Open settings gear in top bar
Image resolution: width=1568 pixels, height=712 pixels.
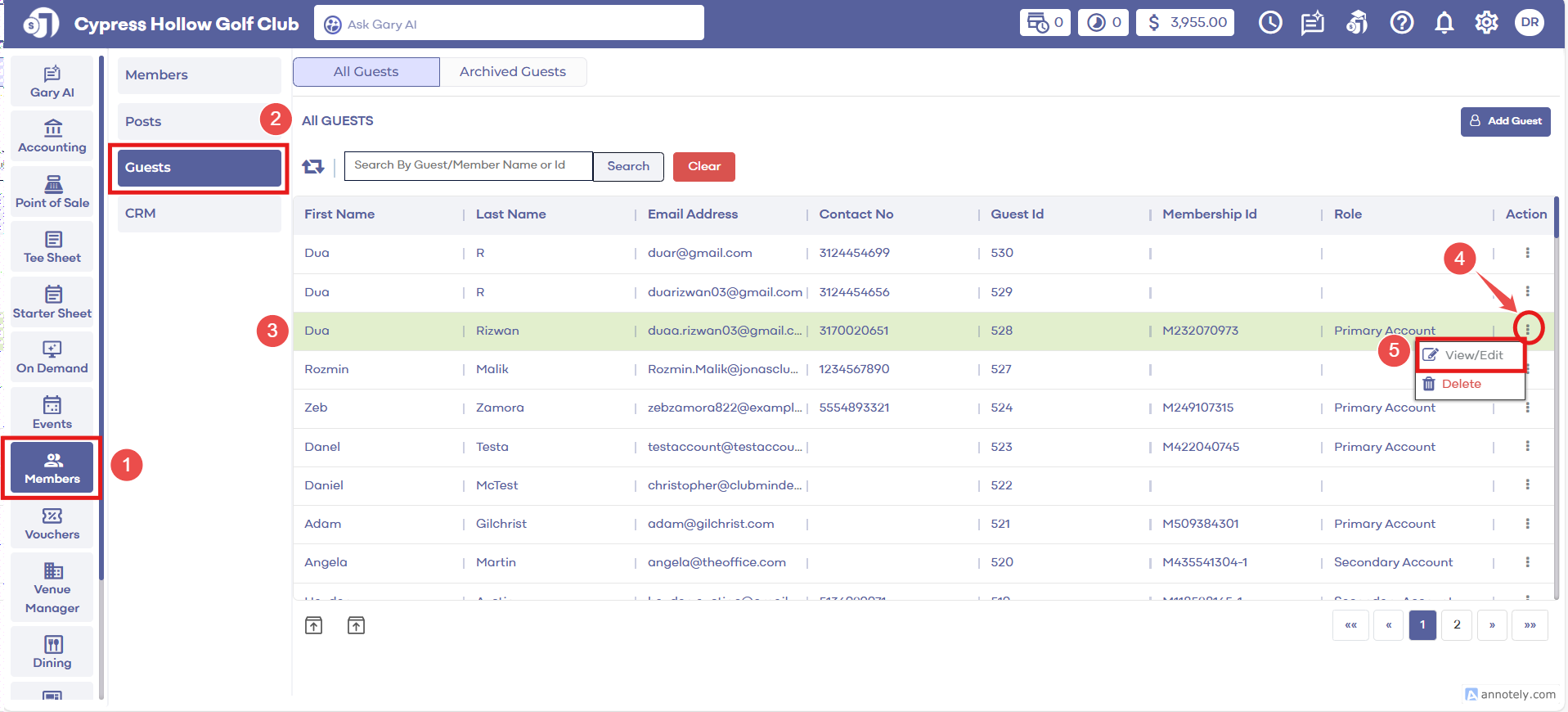coord(1486,23)
